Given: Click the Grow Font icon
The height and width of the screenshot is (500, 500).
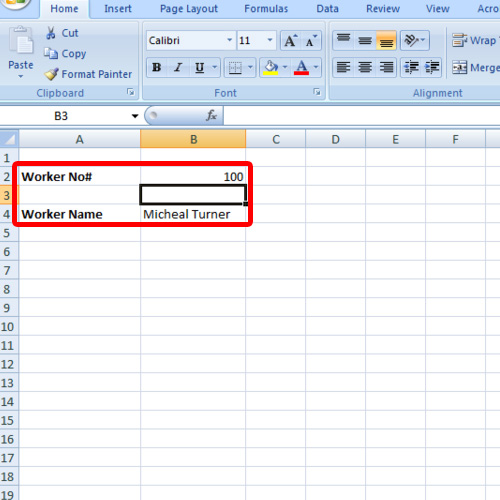Looking at the screenshot, I should pos(291,41).
